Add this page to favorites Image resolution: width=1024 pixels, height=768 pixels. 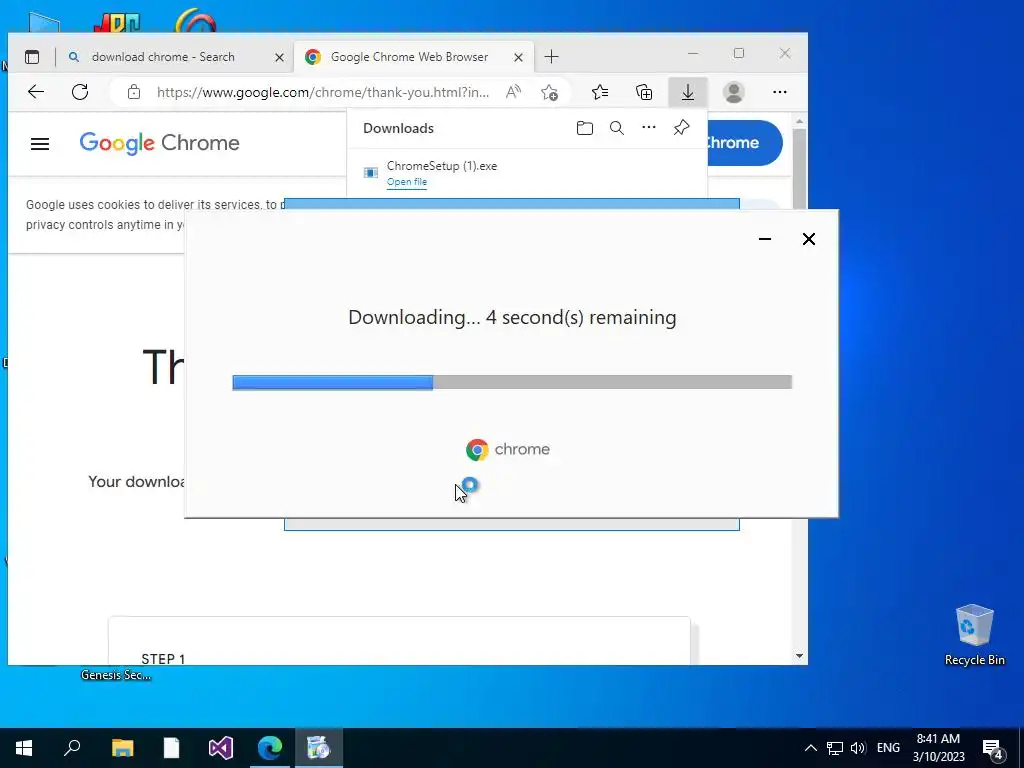tap(549, 92)
